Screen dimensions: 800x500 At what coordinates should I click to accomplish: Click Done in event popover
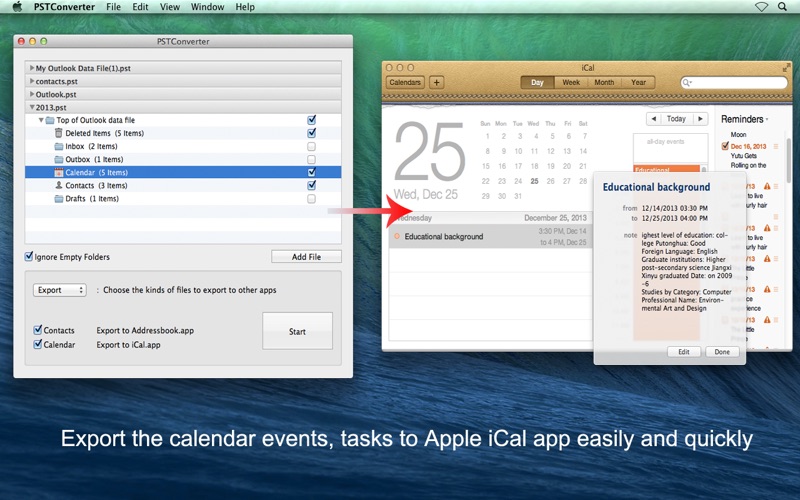(x=722, y=352)
